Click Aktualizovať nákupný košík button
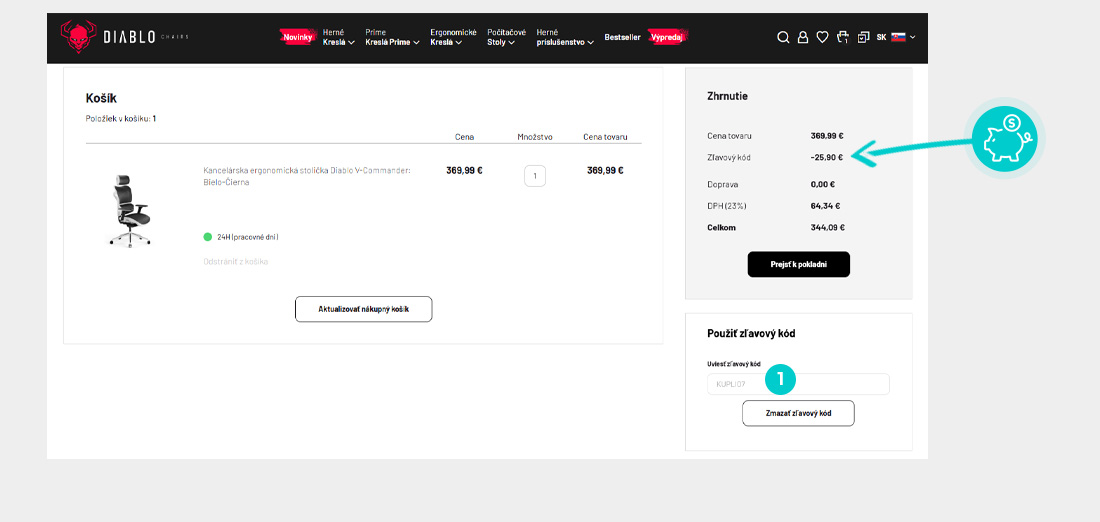The height and width of the screenshot is (522, 1100). tap(363, 309)
